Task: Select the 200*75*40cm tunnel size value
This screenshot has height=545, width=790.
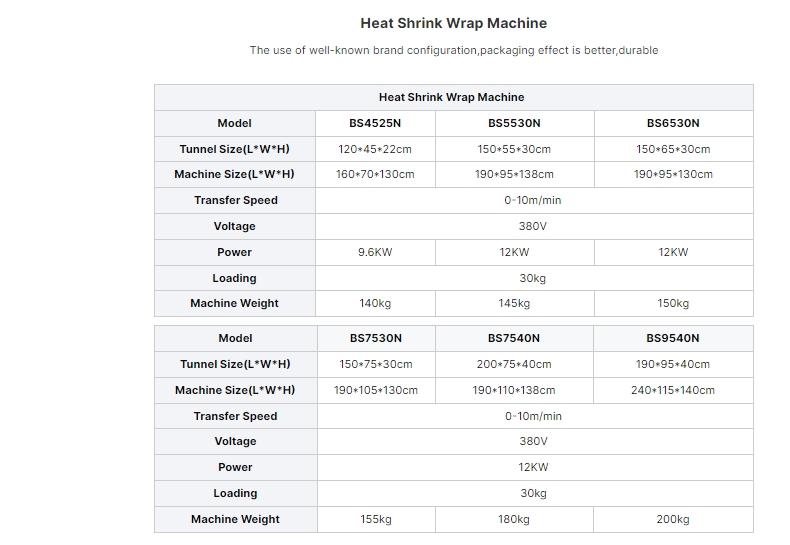Action: tap(514, 364)
